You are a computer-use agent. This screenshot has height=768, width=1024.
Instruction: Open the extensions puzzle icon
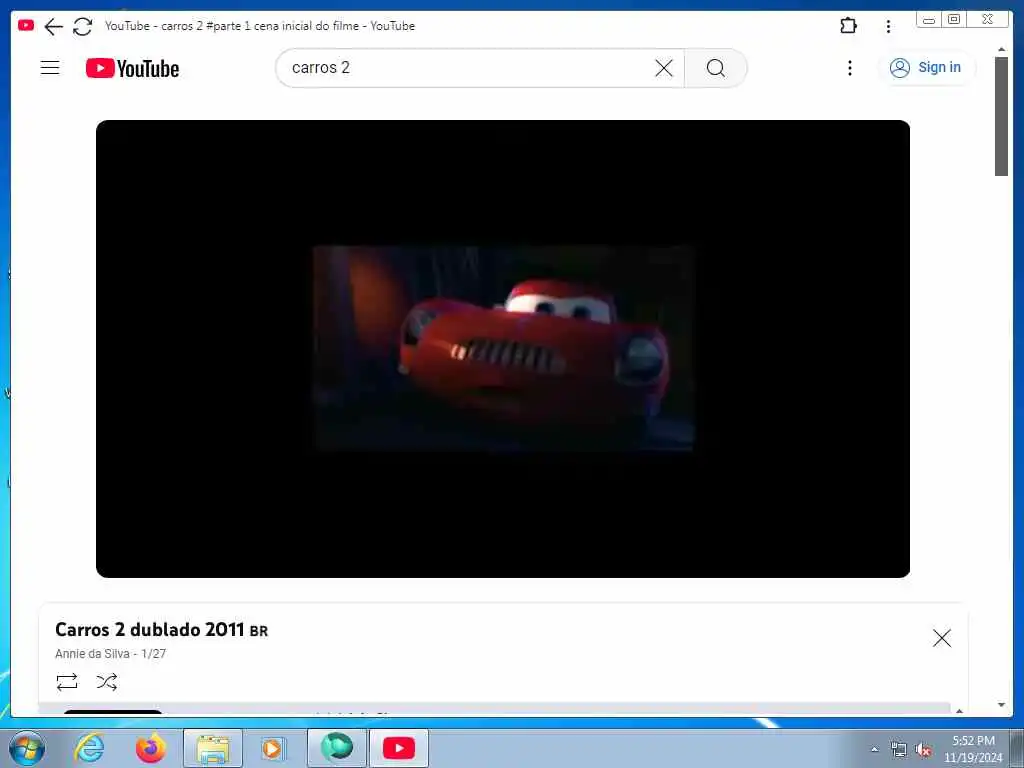pyautogui.click(x=848, y=26)
